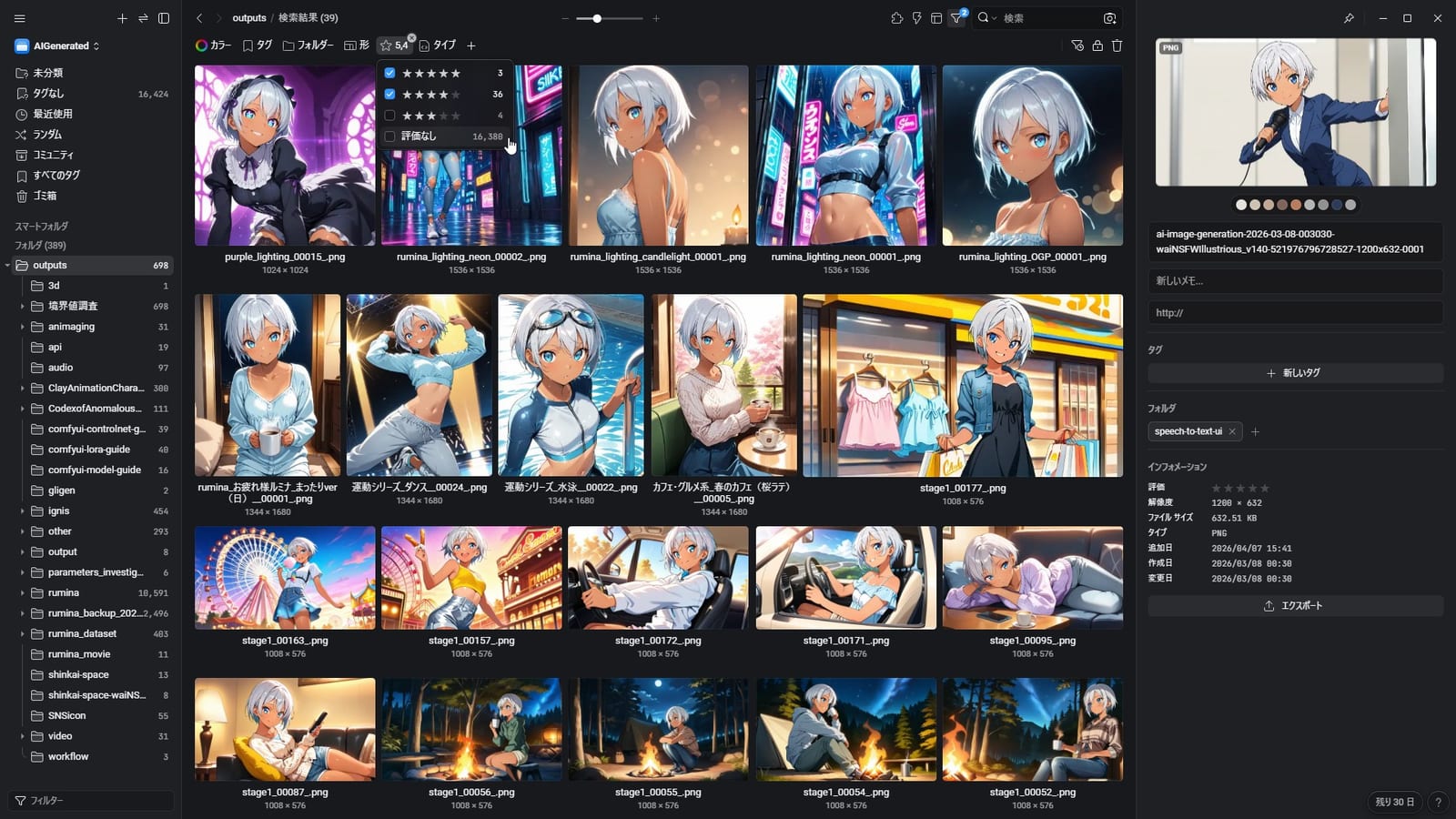
Task: Open the AIGenerated library switcher
Action: (57, 45)
